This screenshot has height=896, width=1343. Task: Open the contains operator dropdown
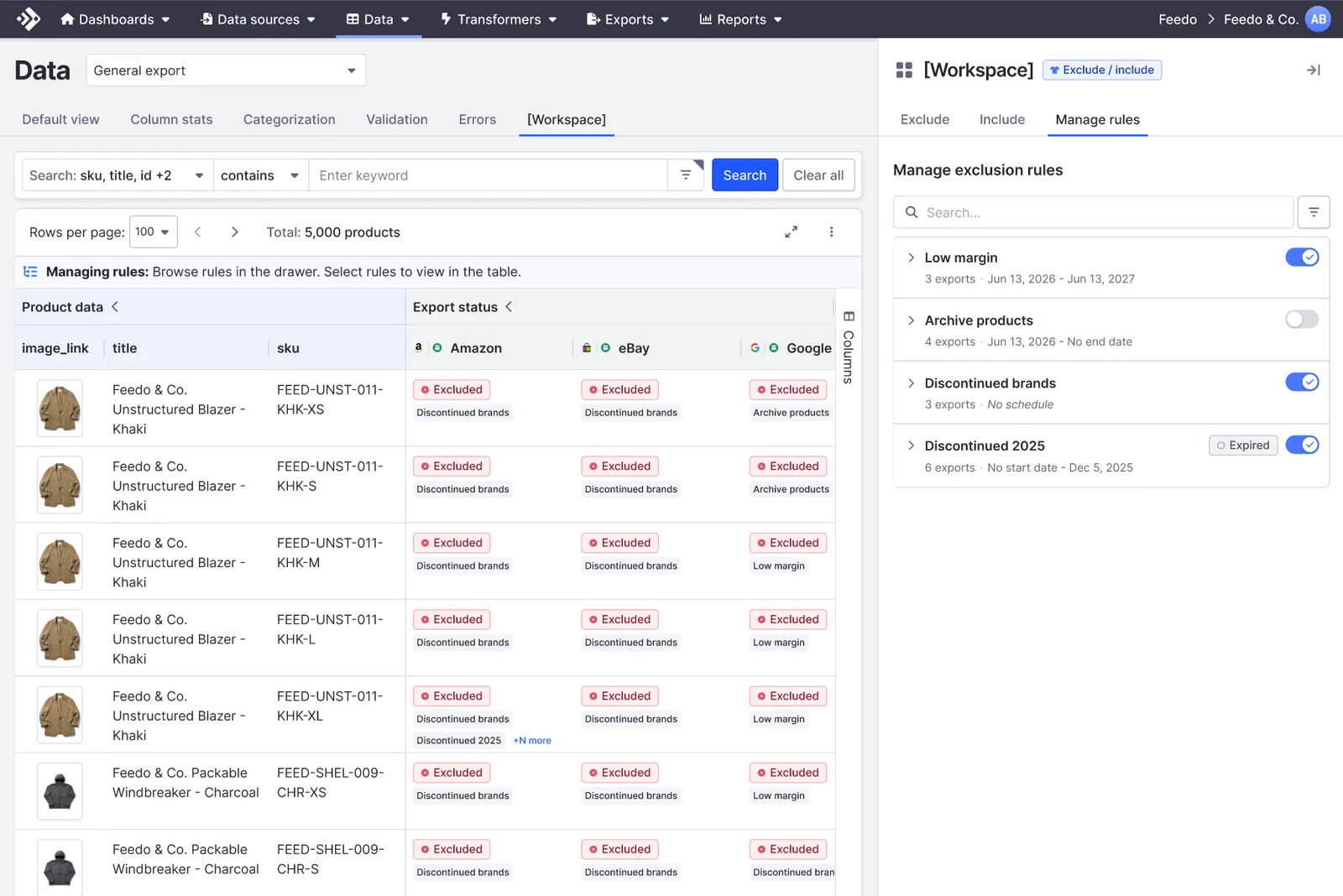pyautogui.click(x=261, y=175)
